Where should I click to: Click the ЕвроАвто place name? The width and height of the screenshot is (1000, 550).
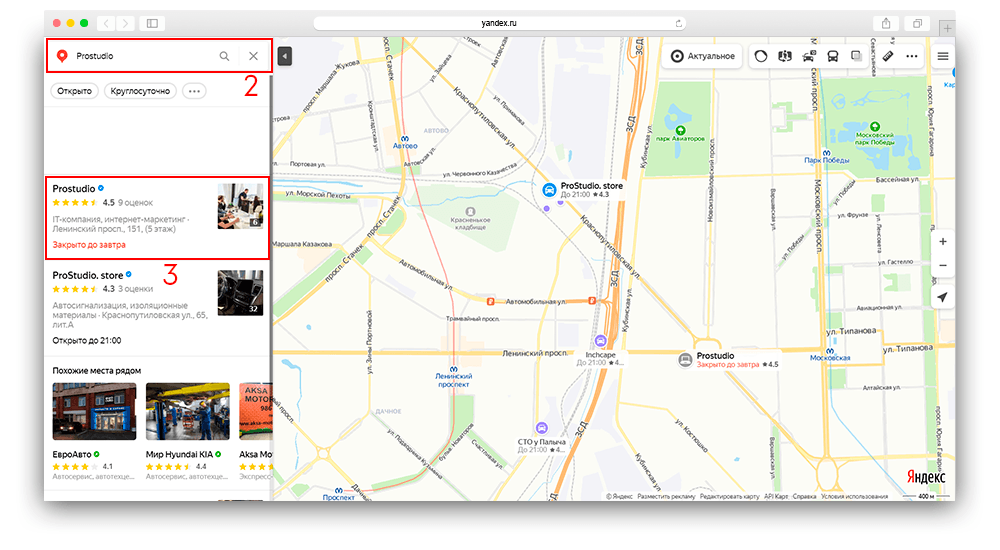click(71, 454)
